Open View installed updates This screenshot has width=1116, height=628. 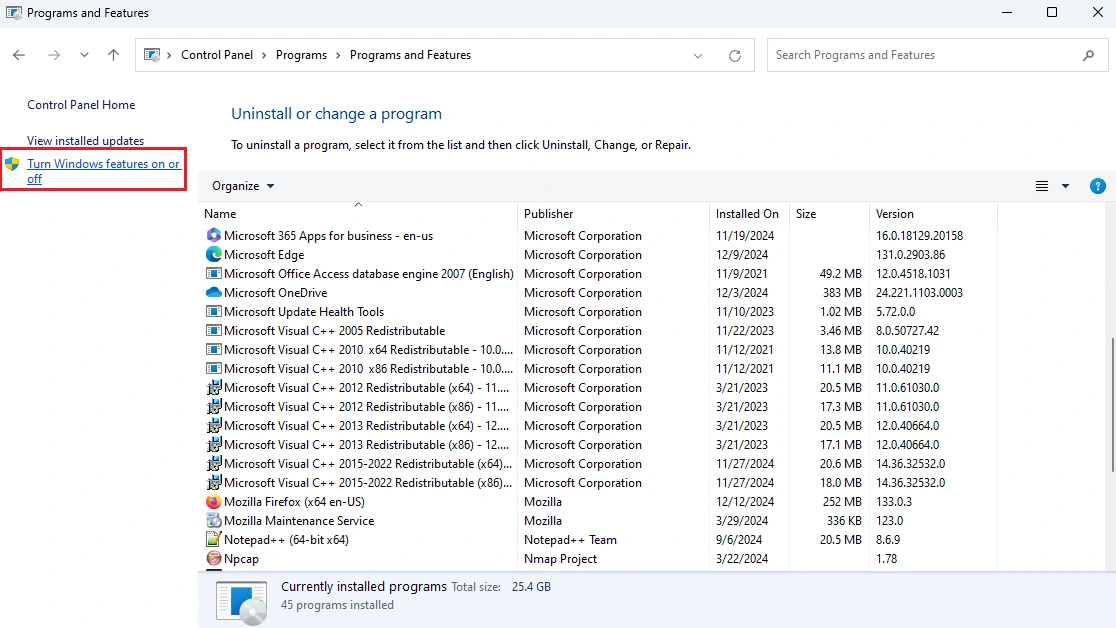(85, 141)
